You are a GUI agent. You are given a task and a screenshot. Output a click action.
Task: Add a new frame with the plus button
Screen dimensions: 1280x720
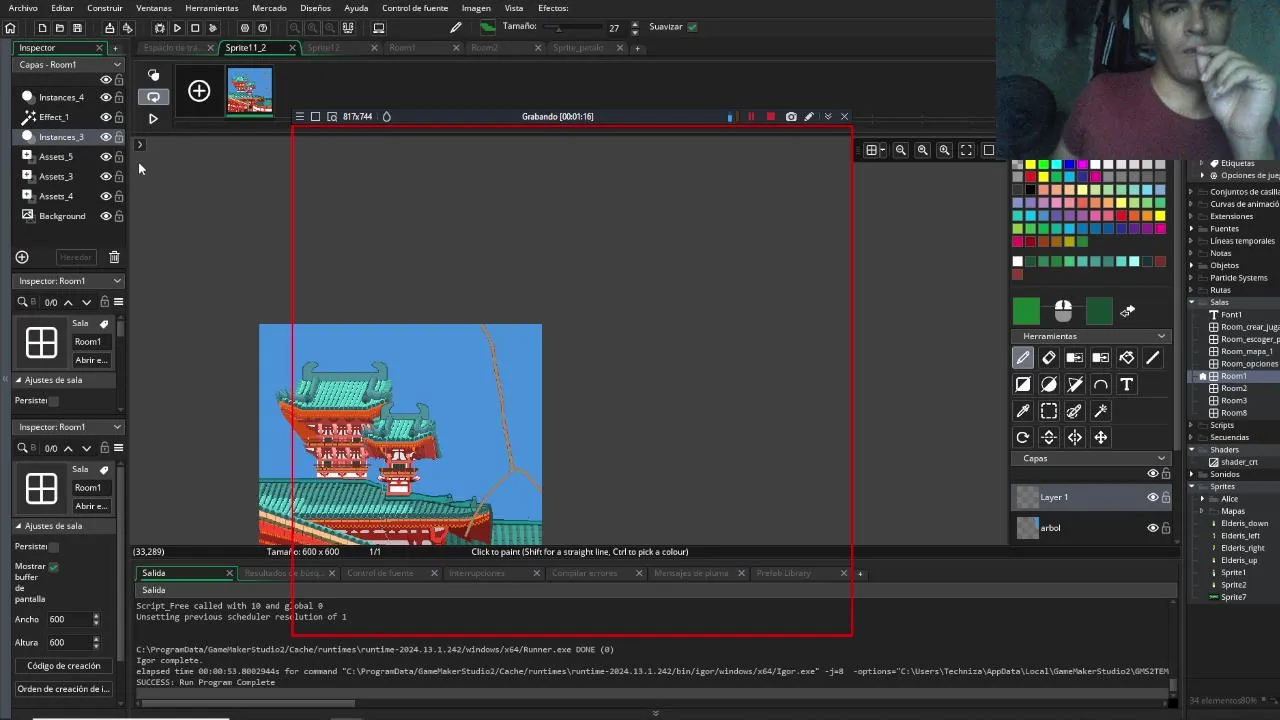(199, 92)
